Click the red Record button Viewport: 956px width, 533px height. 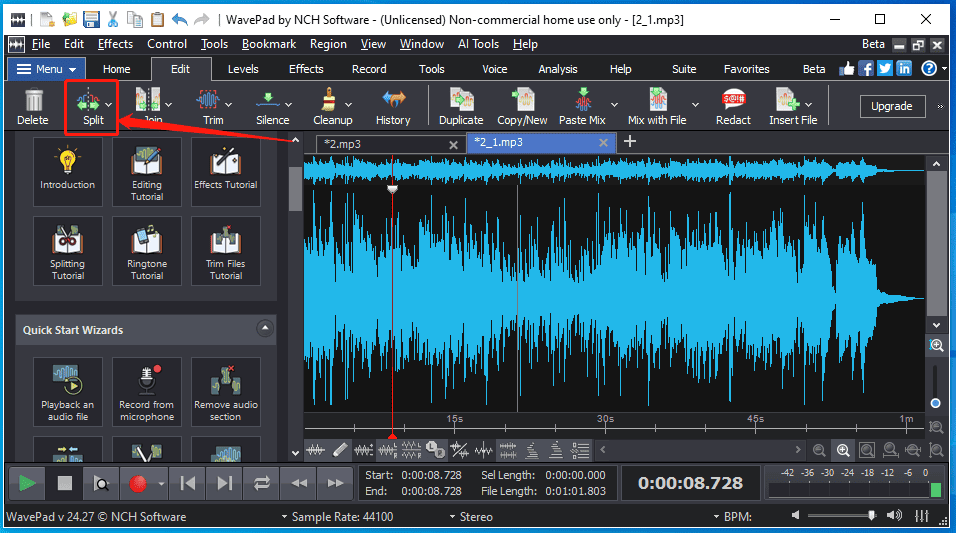point(138,483)
